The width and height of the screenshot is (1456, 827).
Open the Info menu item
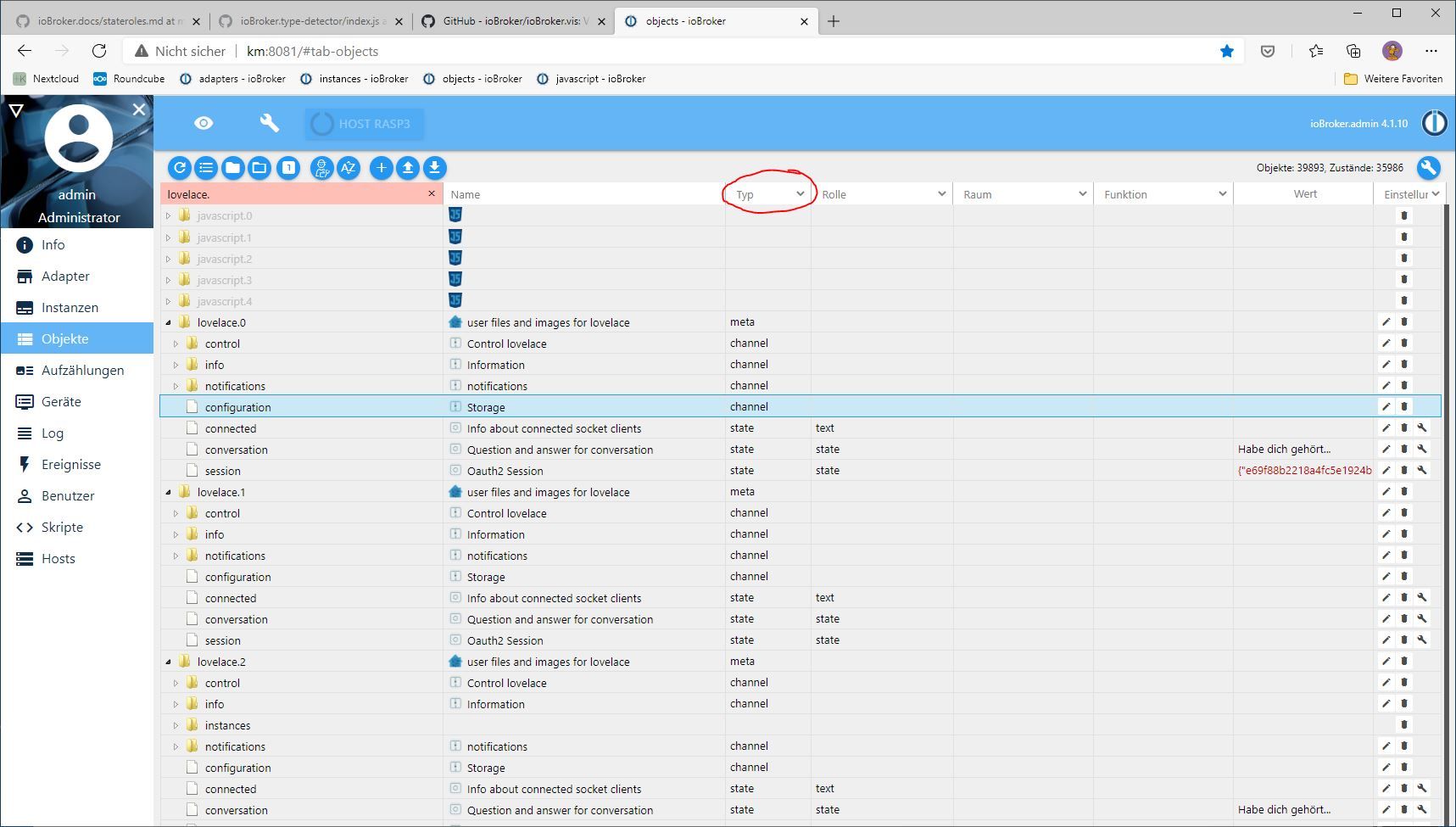pos(77,244)
